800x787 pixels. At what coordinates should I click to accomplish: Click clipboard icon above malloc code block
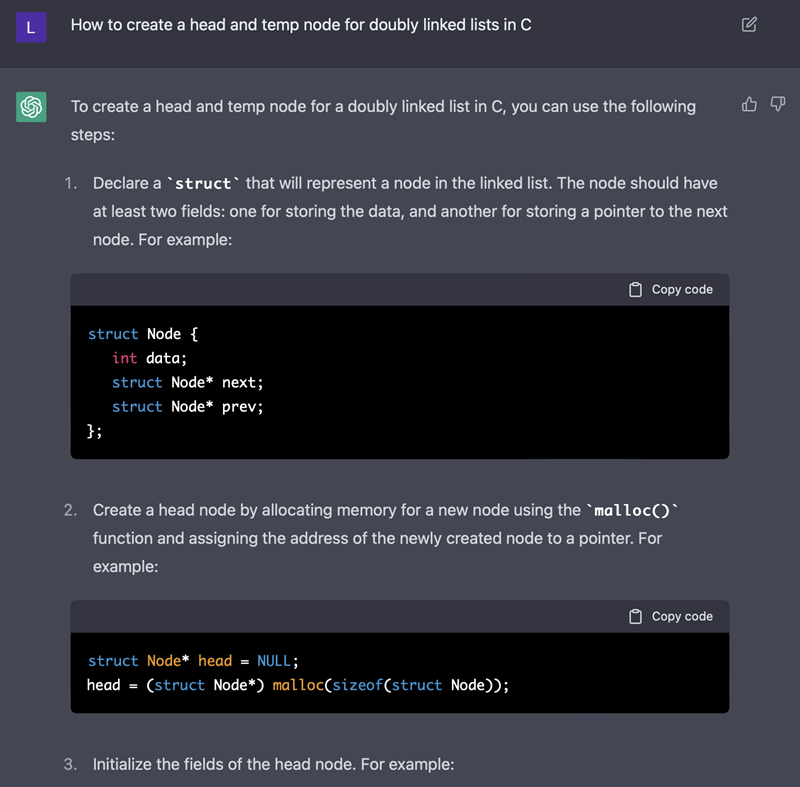pos(635,617)
